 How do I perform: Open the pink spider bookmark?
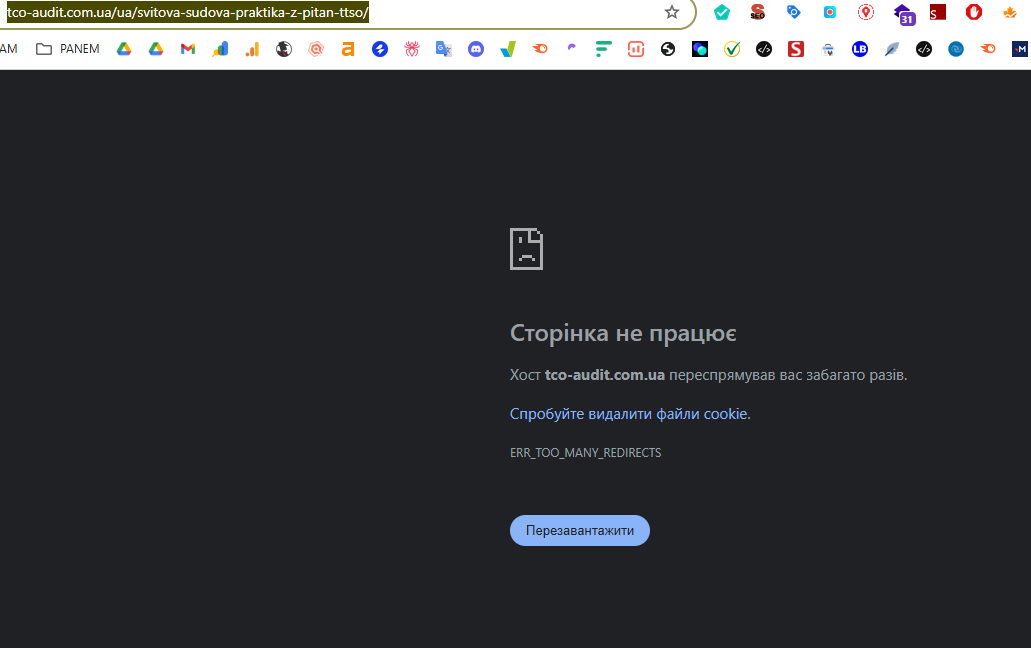(412, 49)
